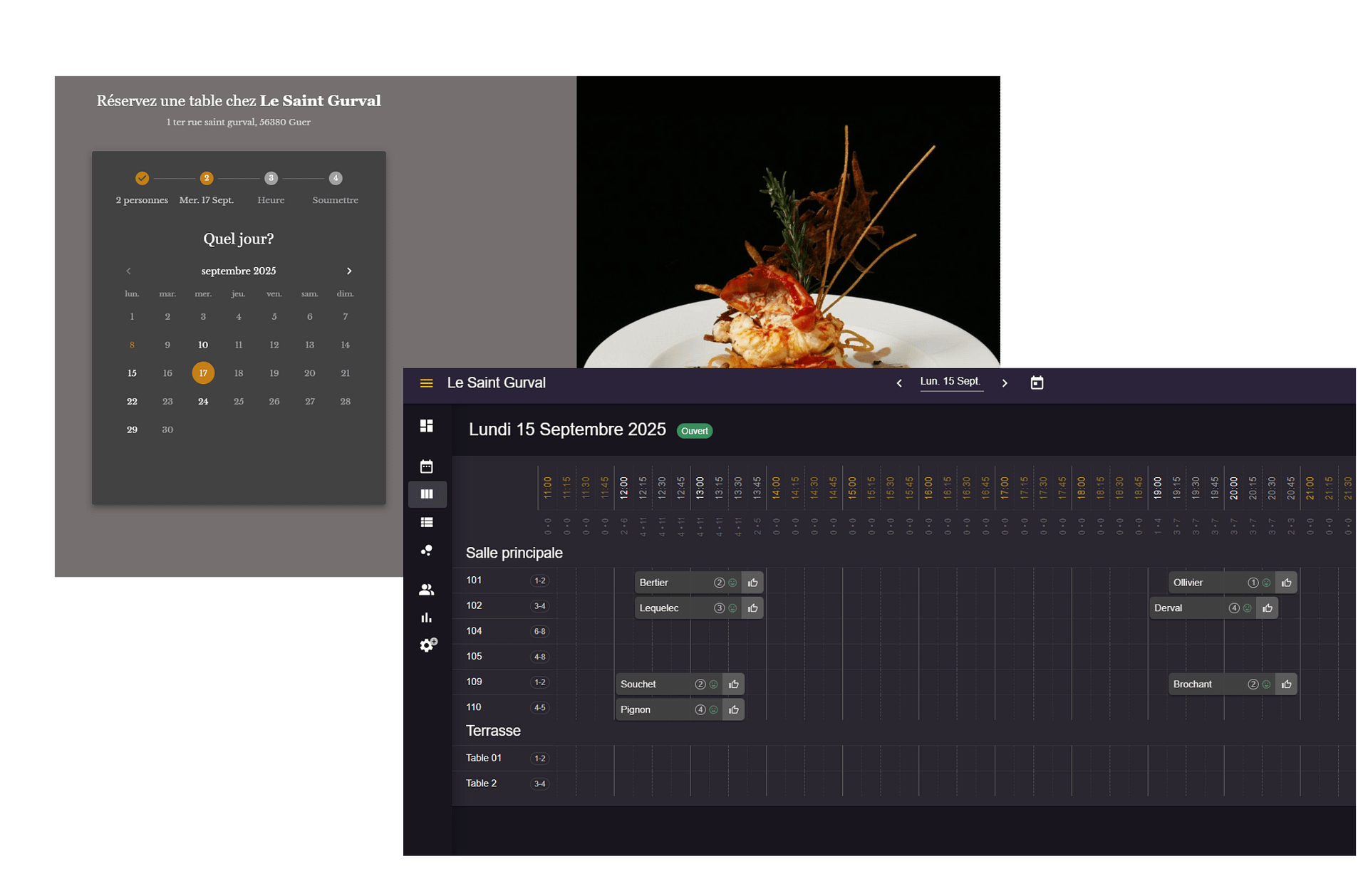Go to the previous day before Lun. 15 Sept.
Screen dimensions: 1368x896
coord(899,383)
